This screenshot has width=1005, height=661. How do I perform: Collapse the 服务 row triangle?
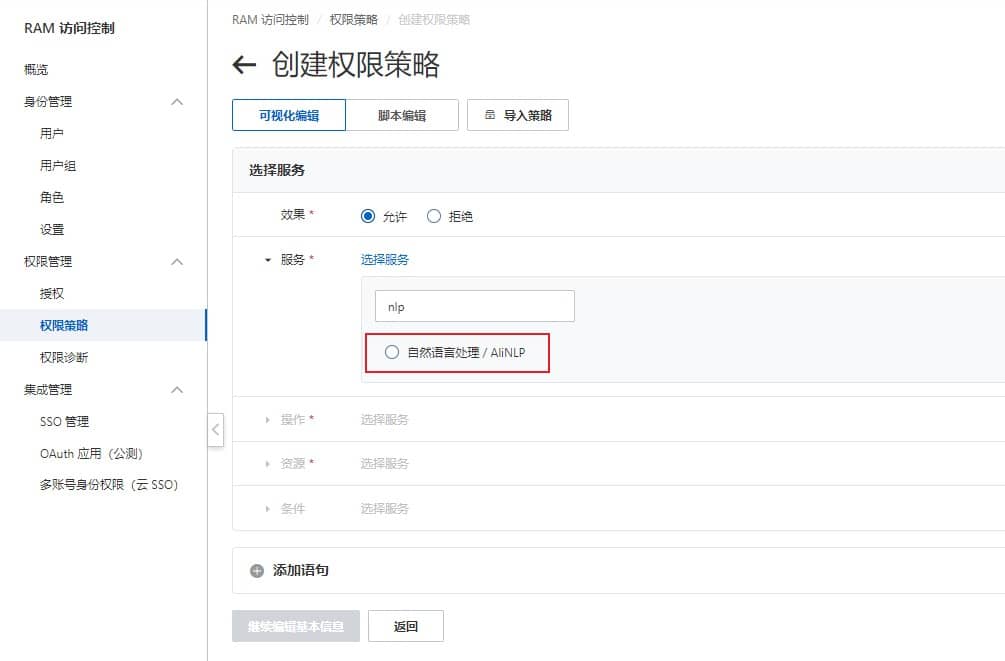pos(268,260)
